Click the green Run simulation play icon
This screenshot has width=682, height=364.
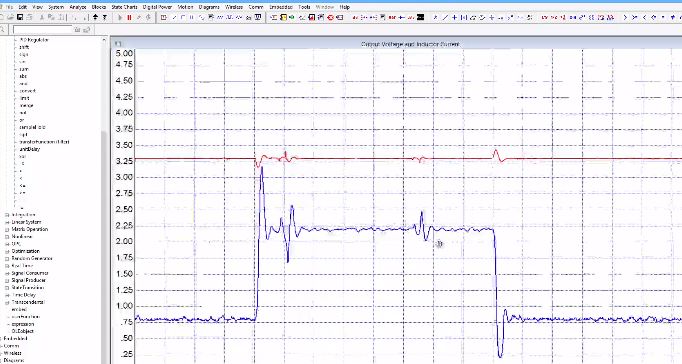(120, 17)
